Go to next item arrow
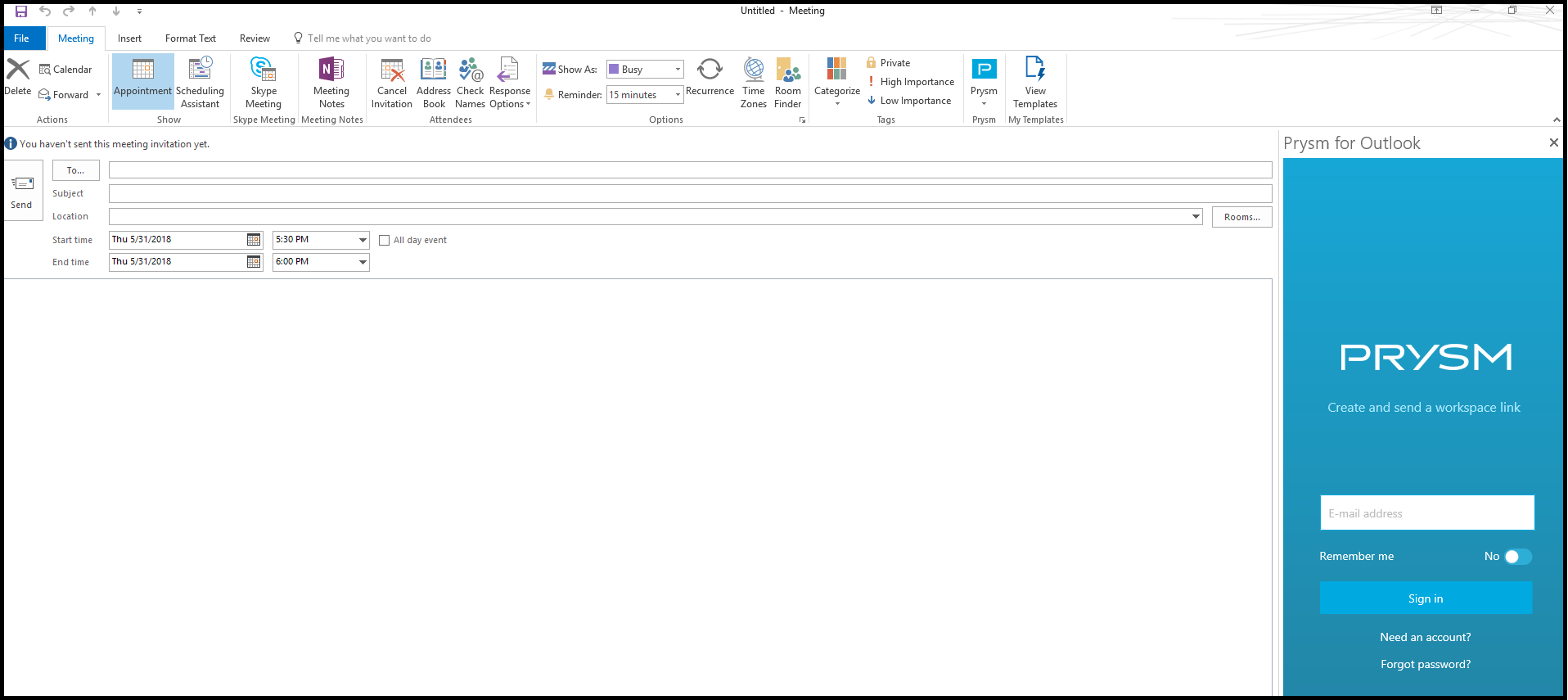 [116, 11]
